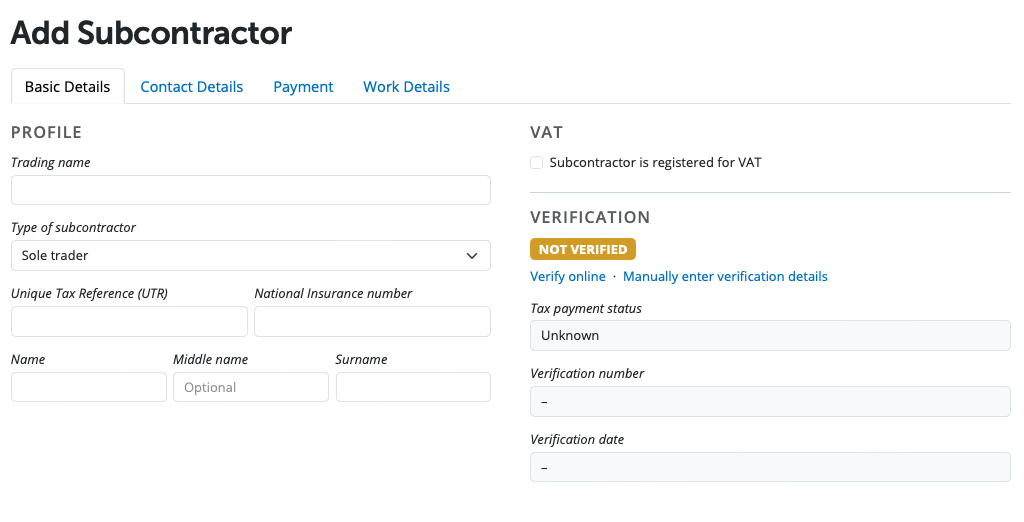1024x522 pixels.
Task: Click the first Name input box
Action: [x=89, y=387]
